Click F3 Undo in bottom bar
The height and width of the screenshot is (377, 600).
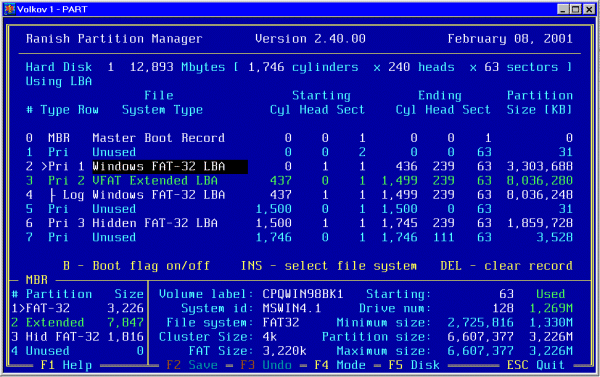[266, 365]
